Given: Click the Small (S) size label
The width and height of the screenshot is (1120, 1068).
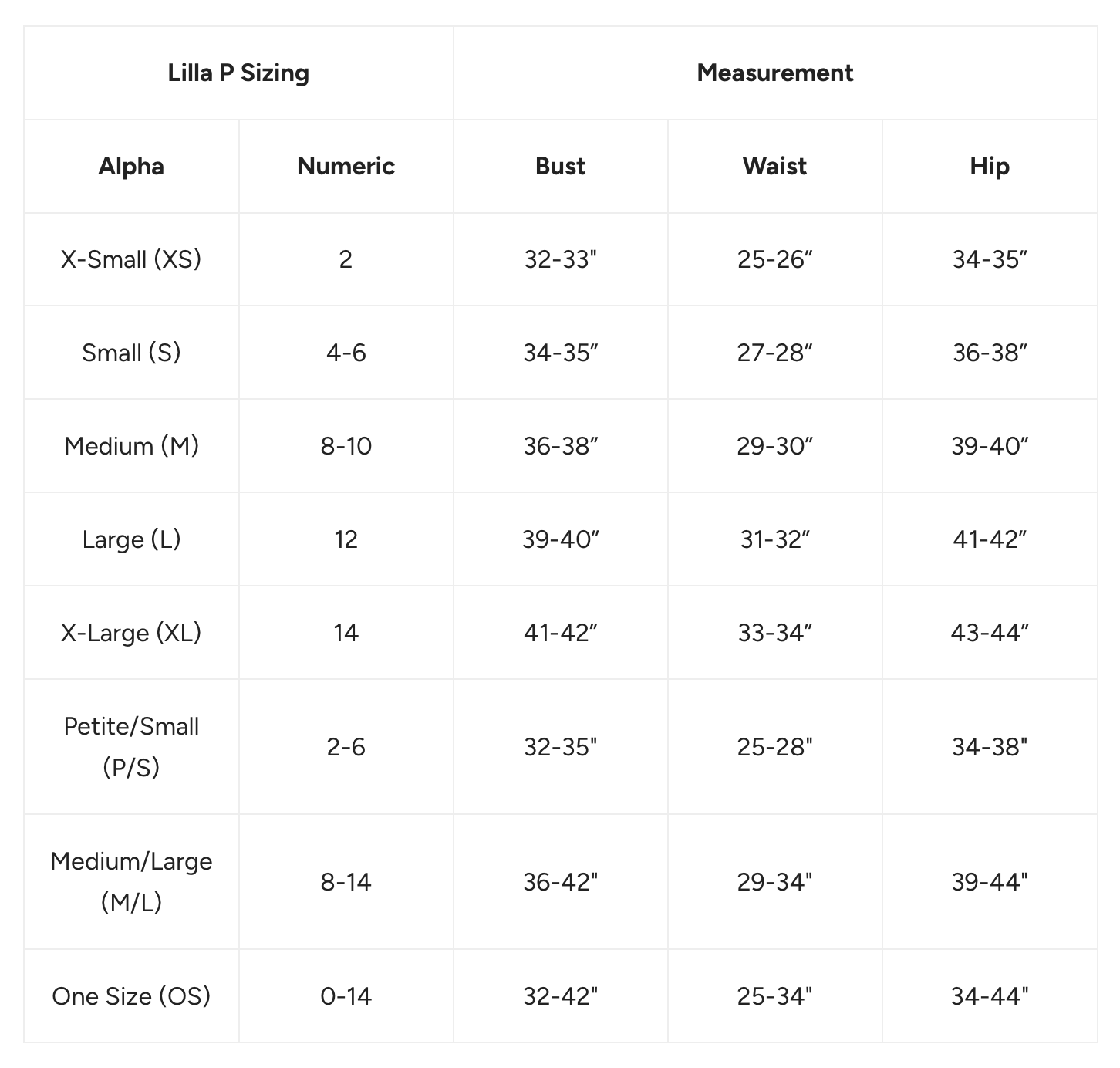Looking at the screenshot, I should tap(131, 353).
